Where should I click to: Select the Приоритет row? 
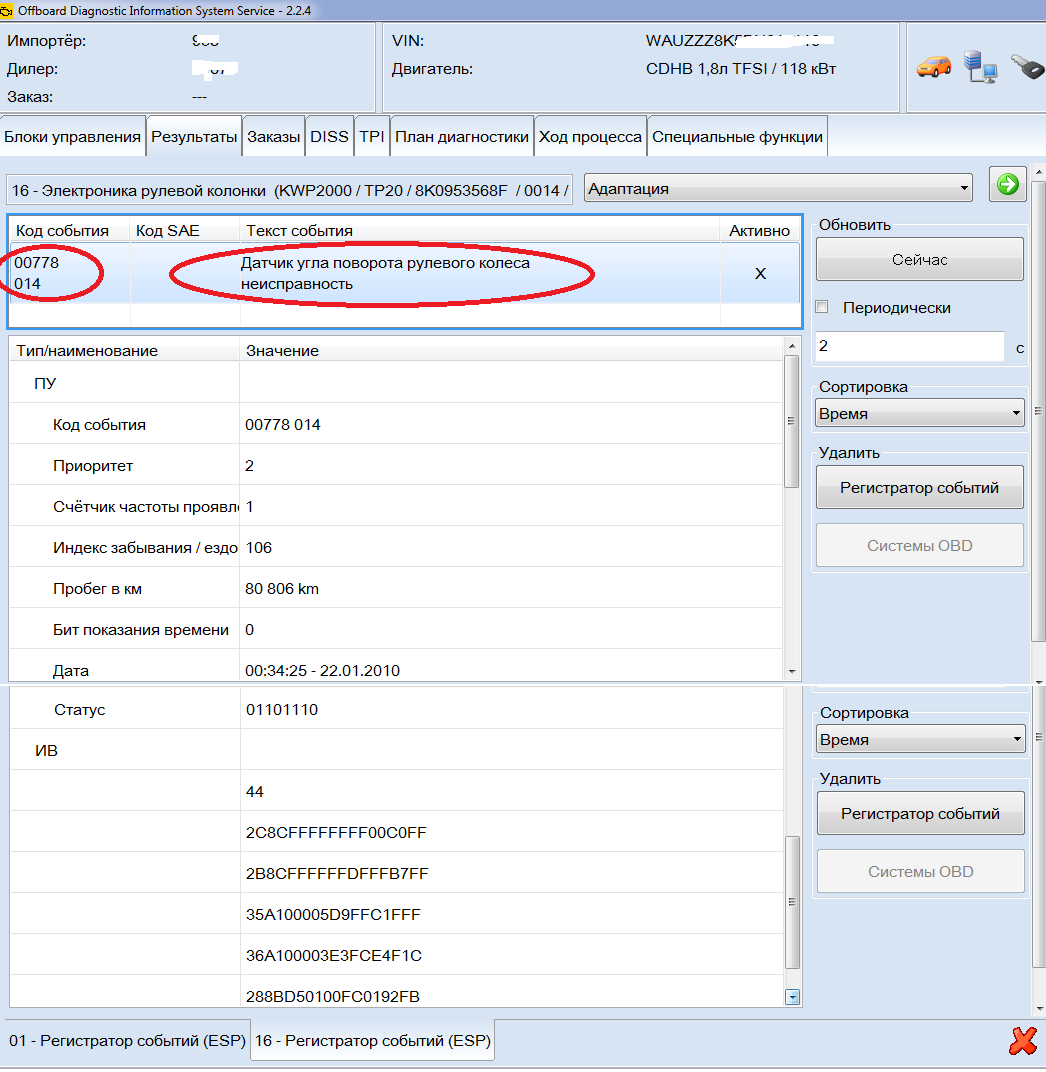click(x=397, y=466)
